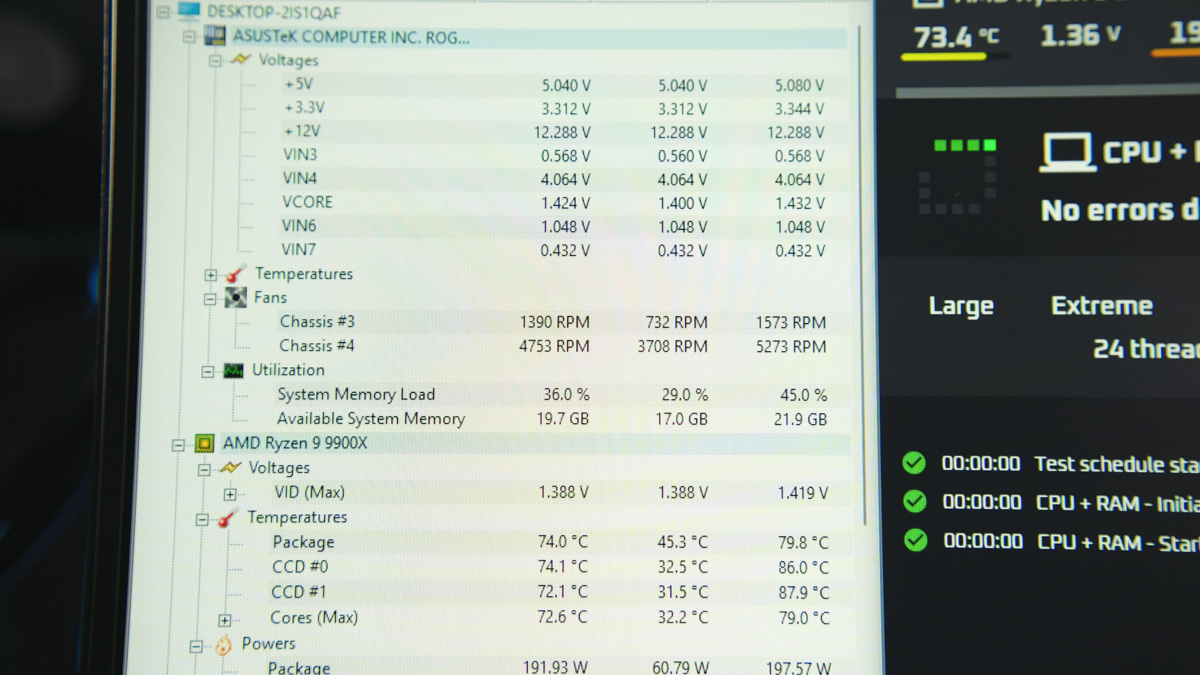Click check icon for CPU + RAM - Start row
The height and width of the screenshot is (675, 1200).
915,540
